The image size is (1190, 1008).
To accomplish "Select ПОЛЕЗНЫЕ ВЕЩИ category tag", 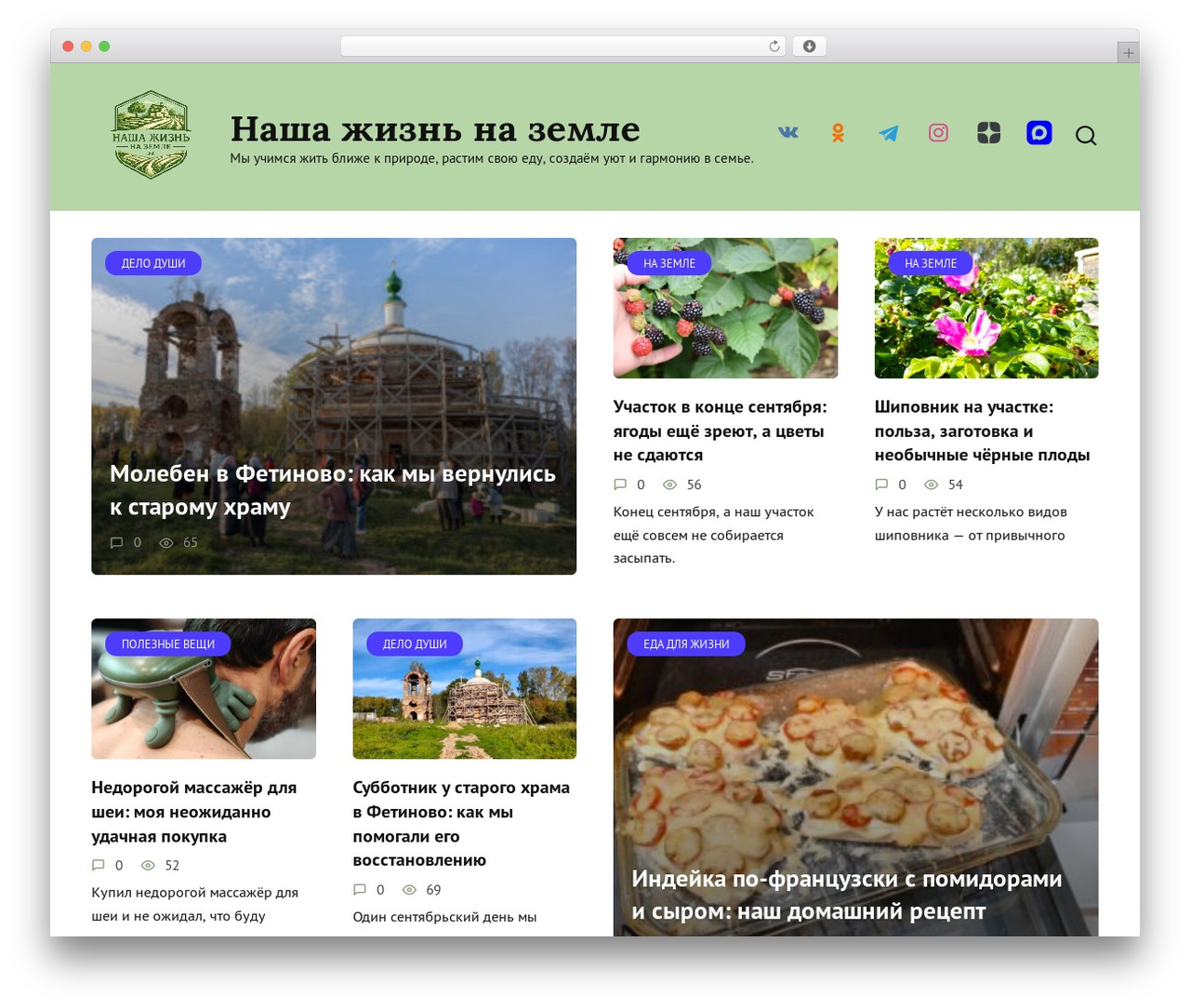I will tap(168, 643).
